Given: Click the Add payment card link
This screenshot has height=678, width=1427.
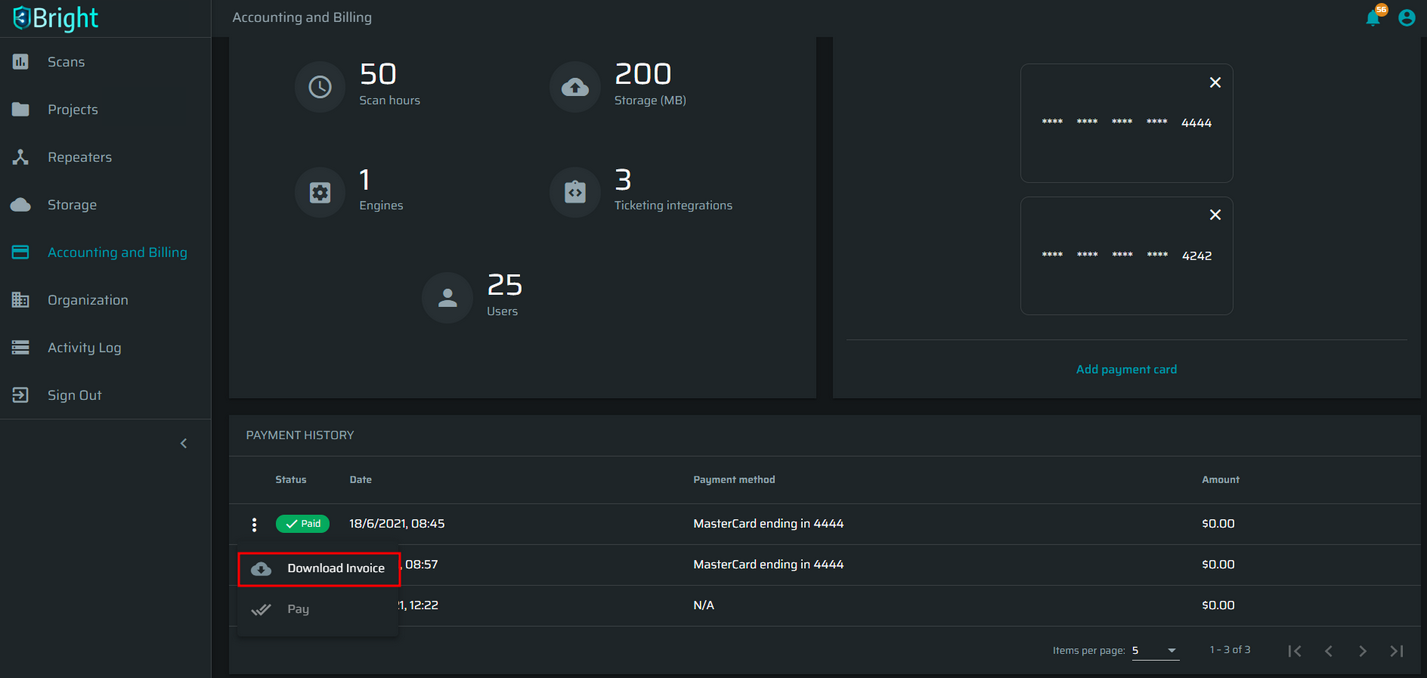Looking at the screenshot, I should coord(1126,369).
